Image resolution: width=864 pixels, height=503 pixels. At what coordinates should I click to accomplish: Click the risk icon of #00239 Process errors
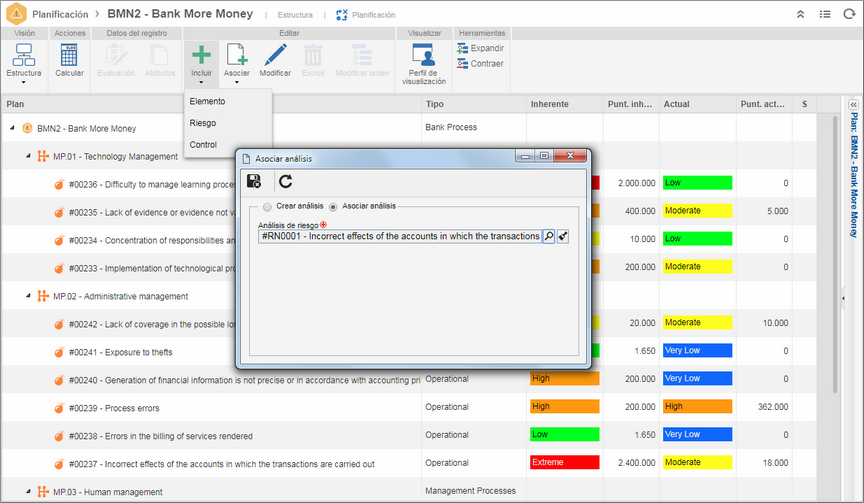(59, 408)
